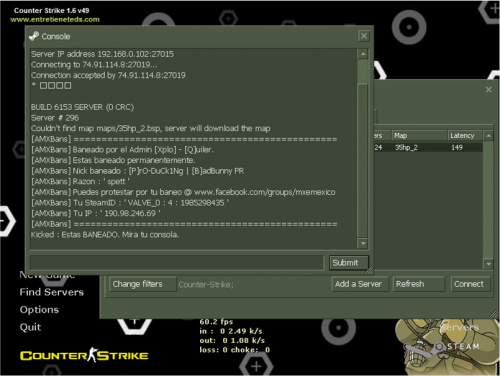The height and width of the screenshot is (376, 500).
Task: Close the Console window
Action: coord(364,36)
